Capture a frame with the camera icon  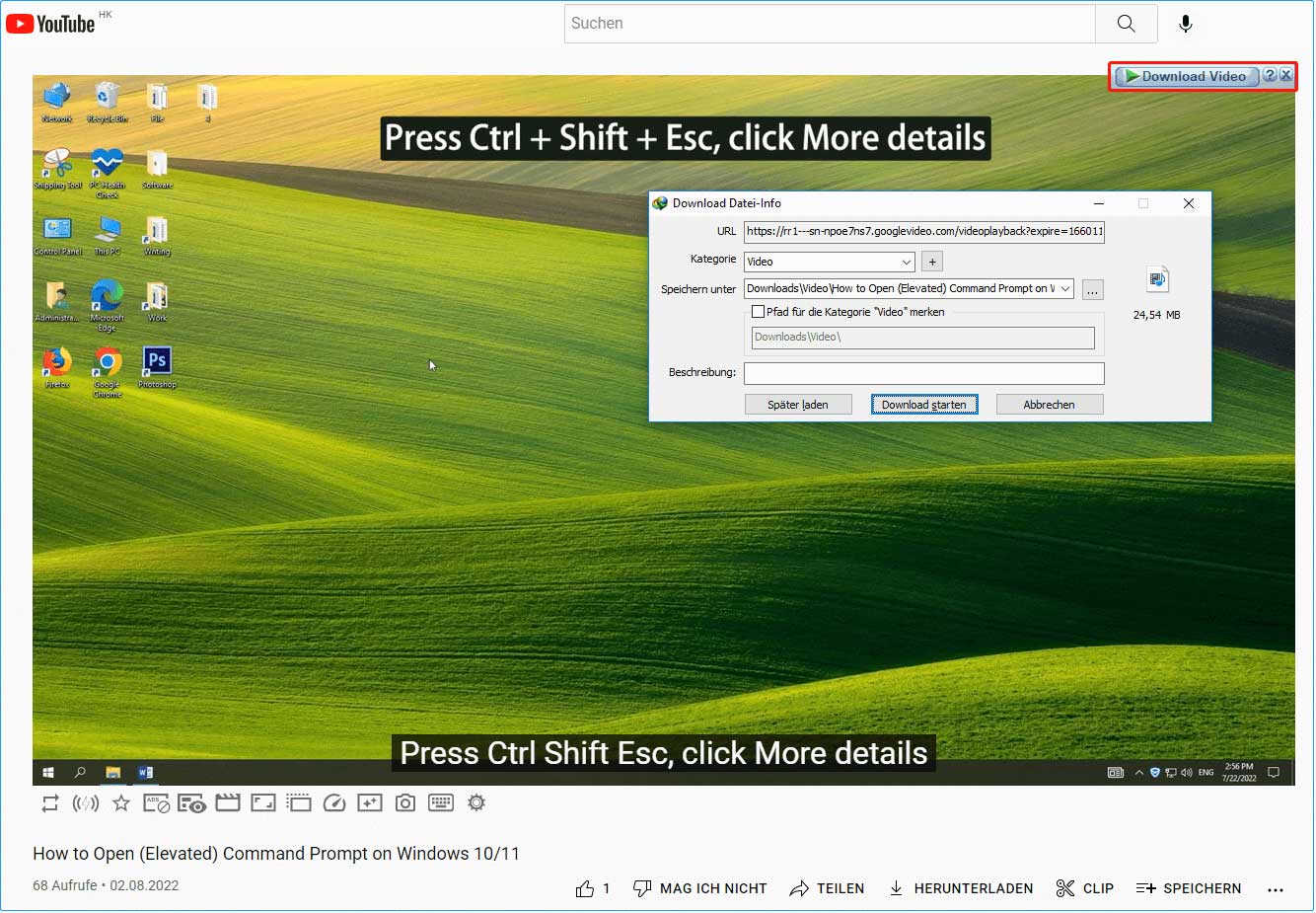point(404,802)
